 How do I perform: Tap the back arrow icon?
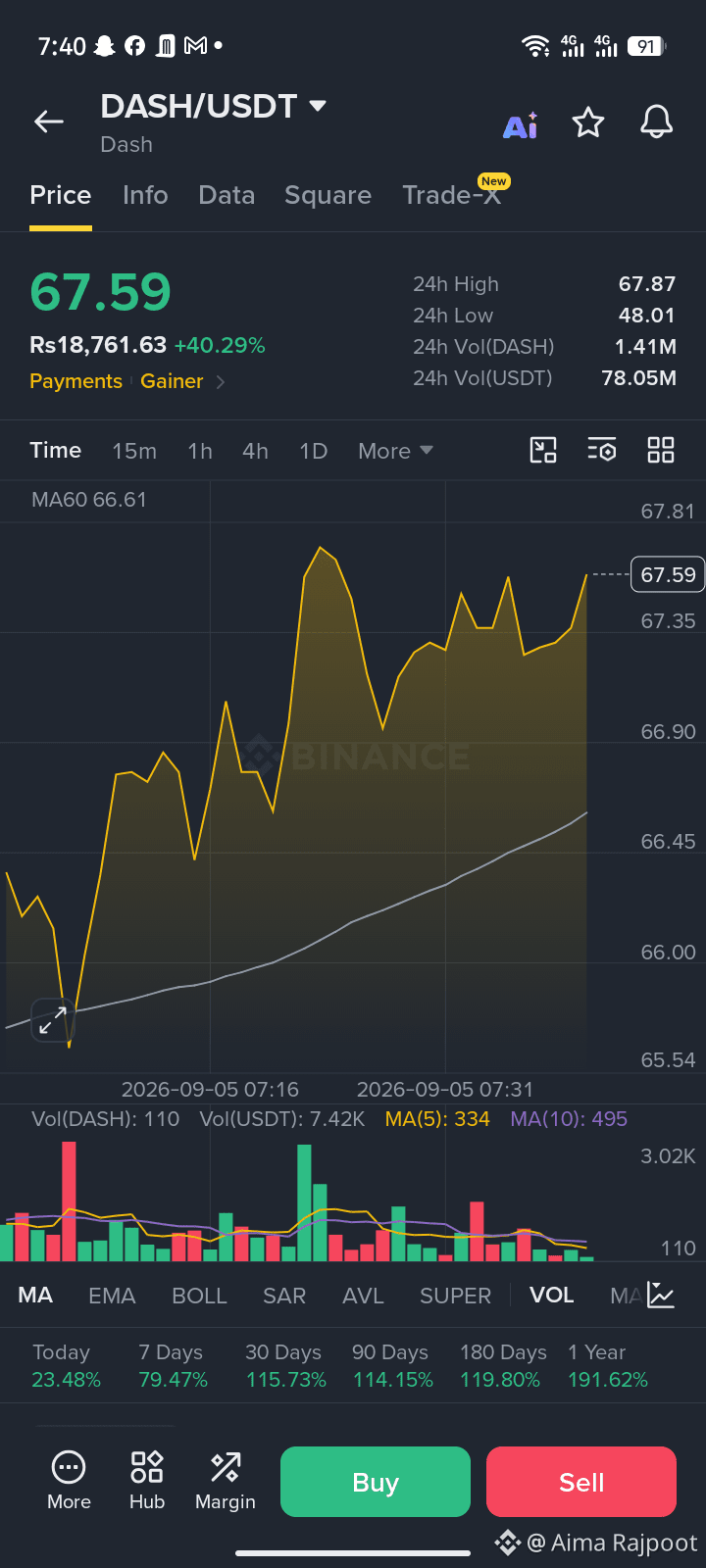click(49, 122)
